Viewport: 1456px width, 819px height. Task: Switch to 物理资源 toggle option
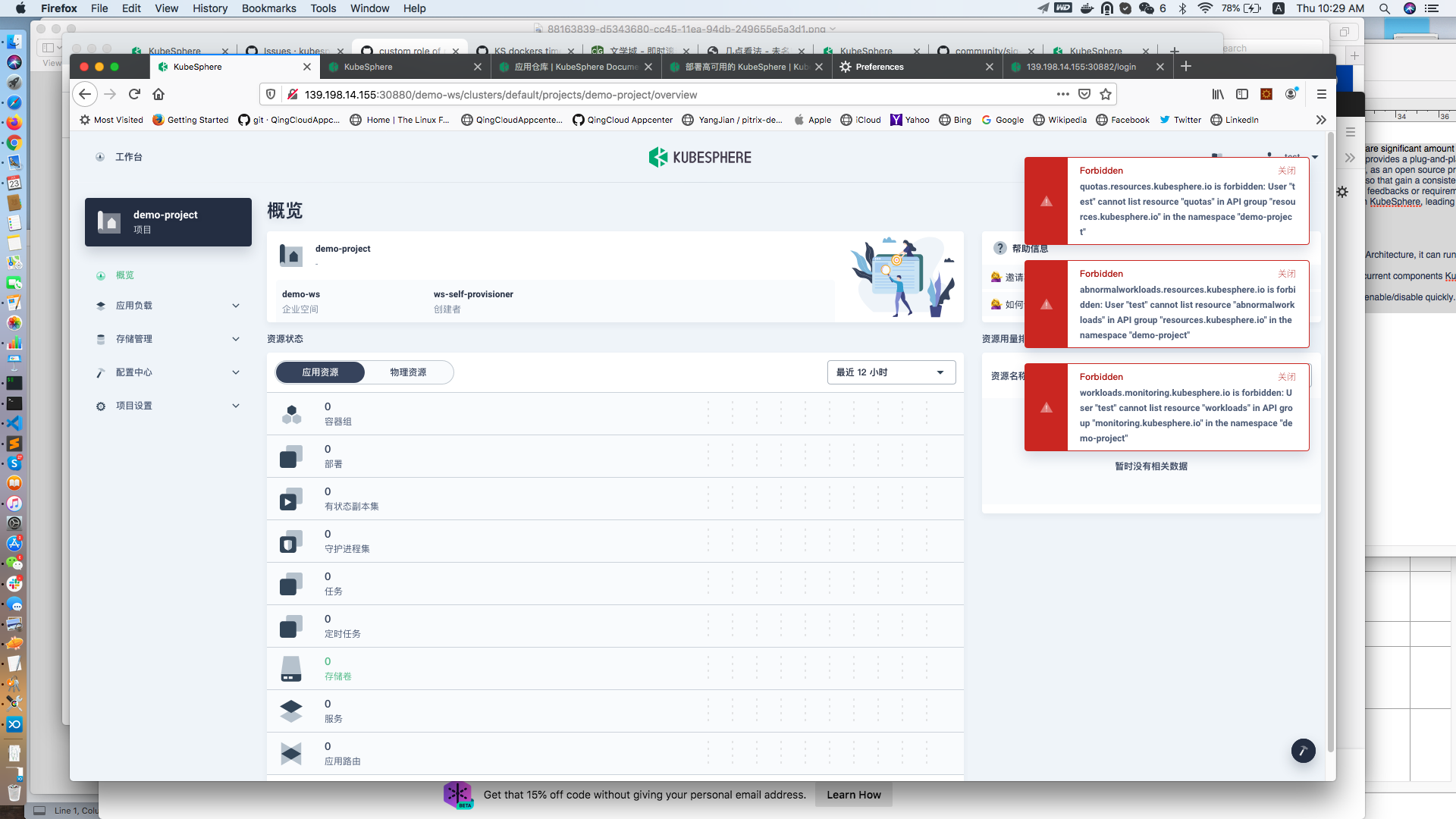(x=408, y=372)
